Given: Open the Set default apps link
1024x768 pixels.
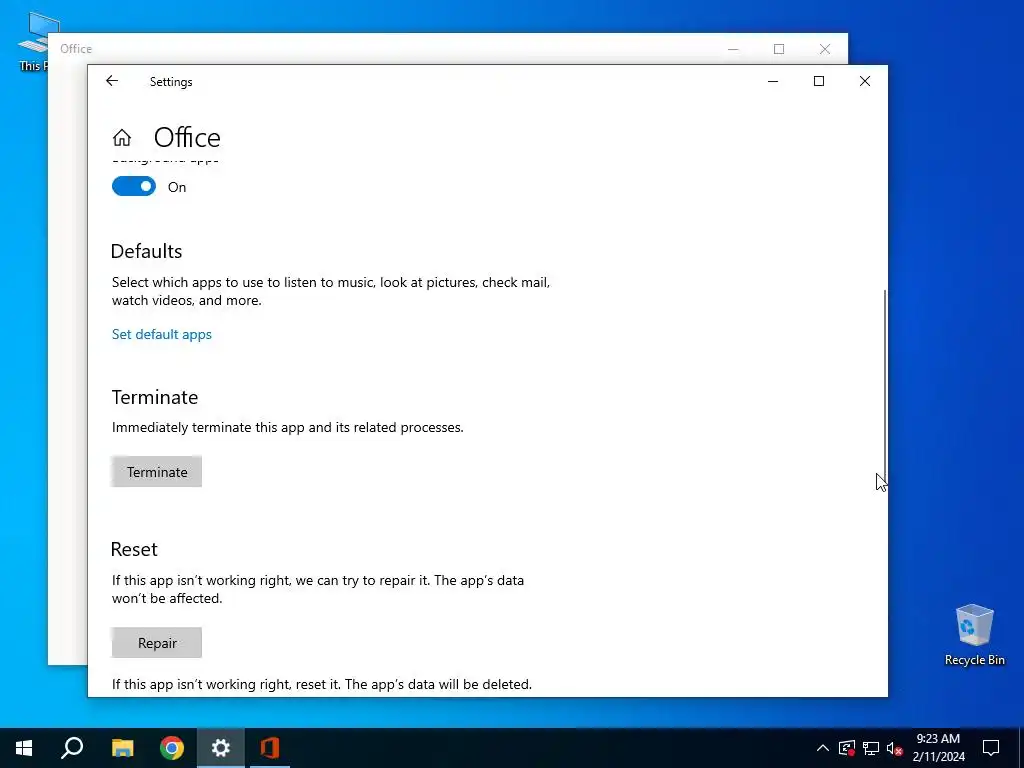Looking at the screenshot, I should [161, 334].
